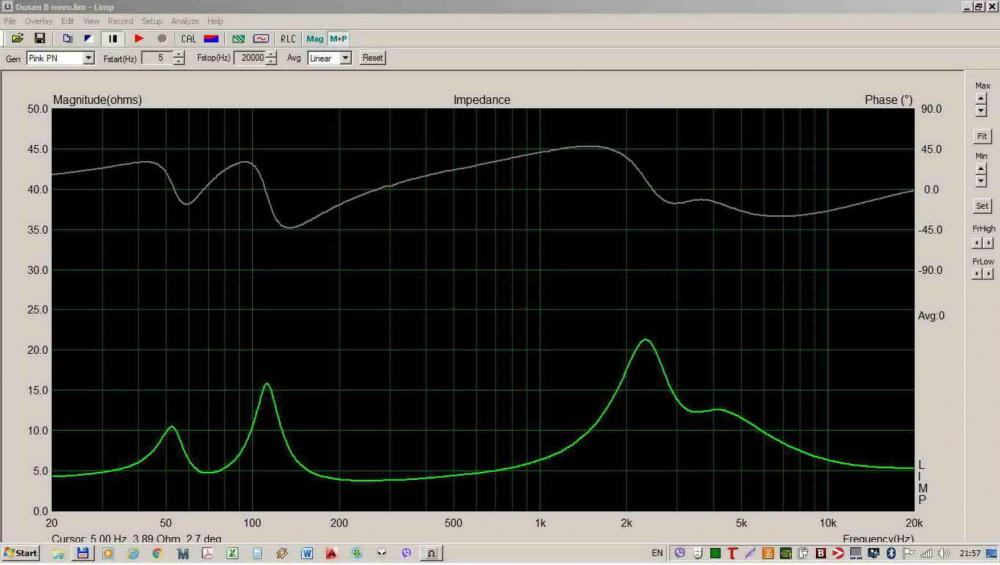Image resolution: width=1000 pixels, height=565 pixels.
Task: Stop recording with the grey circle button
Action: point(162,39)
